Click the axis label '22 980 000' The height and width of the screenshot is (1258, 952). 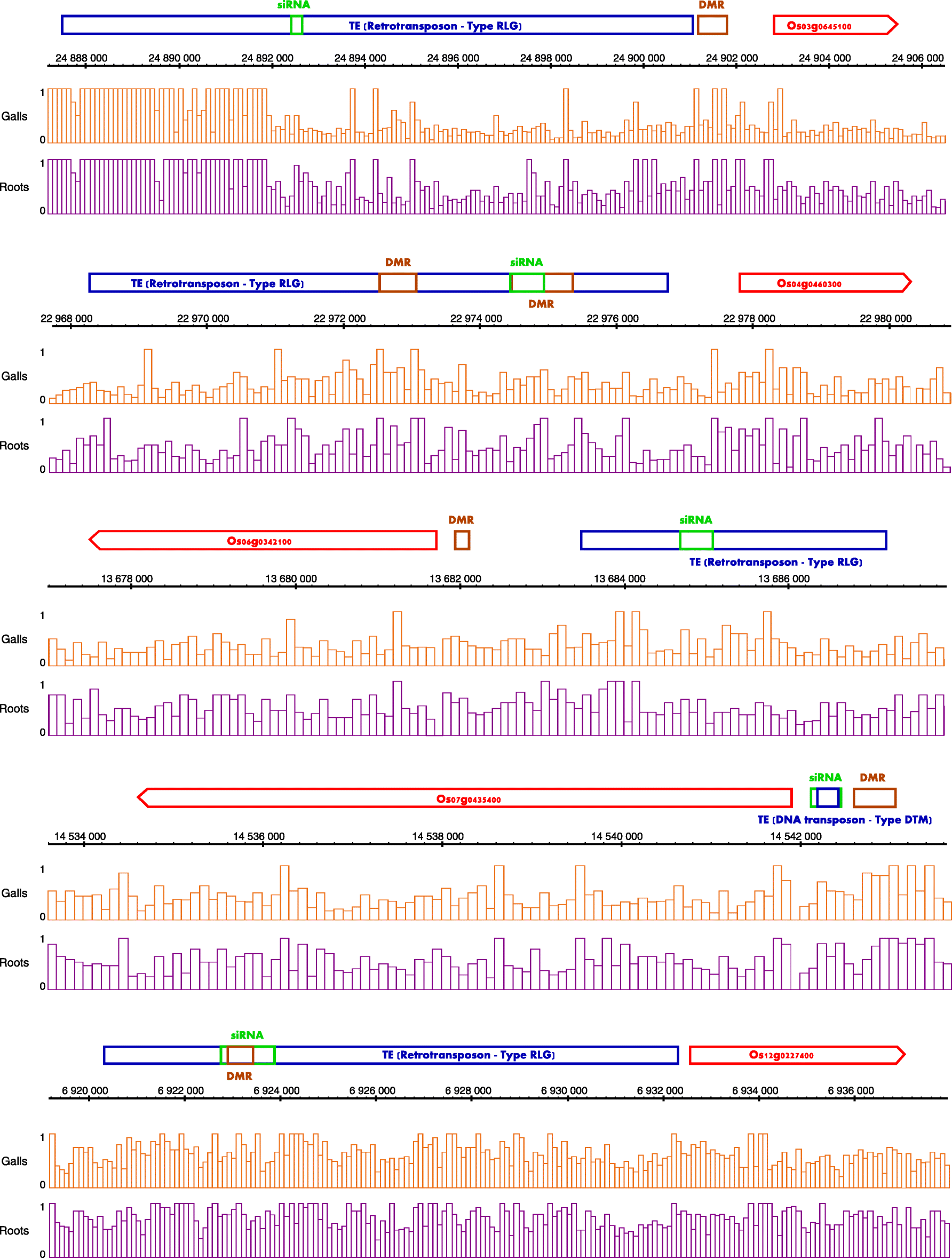coord(885,319)
